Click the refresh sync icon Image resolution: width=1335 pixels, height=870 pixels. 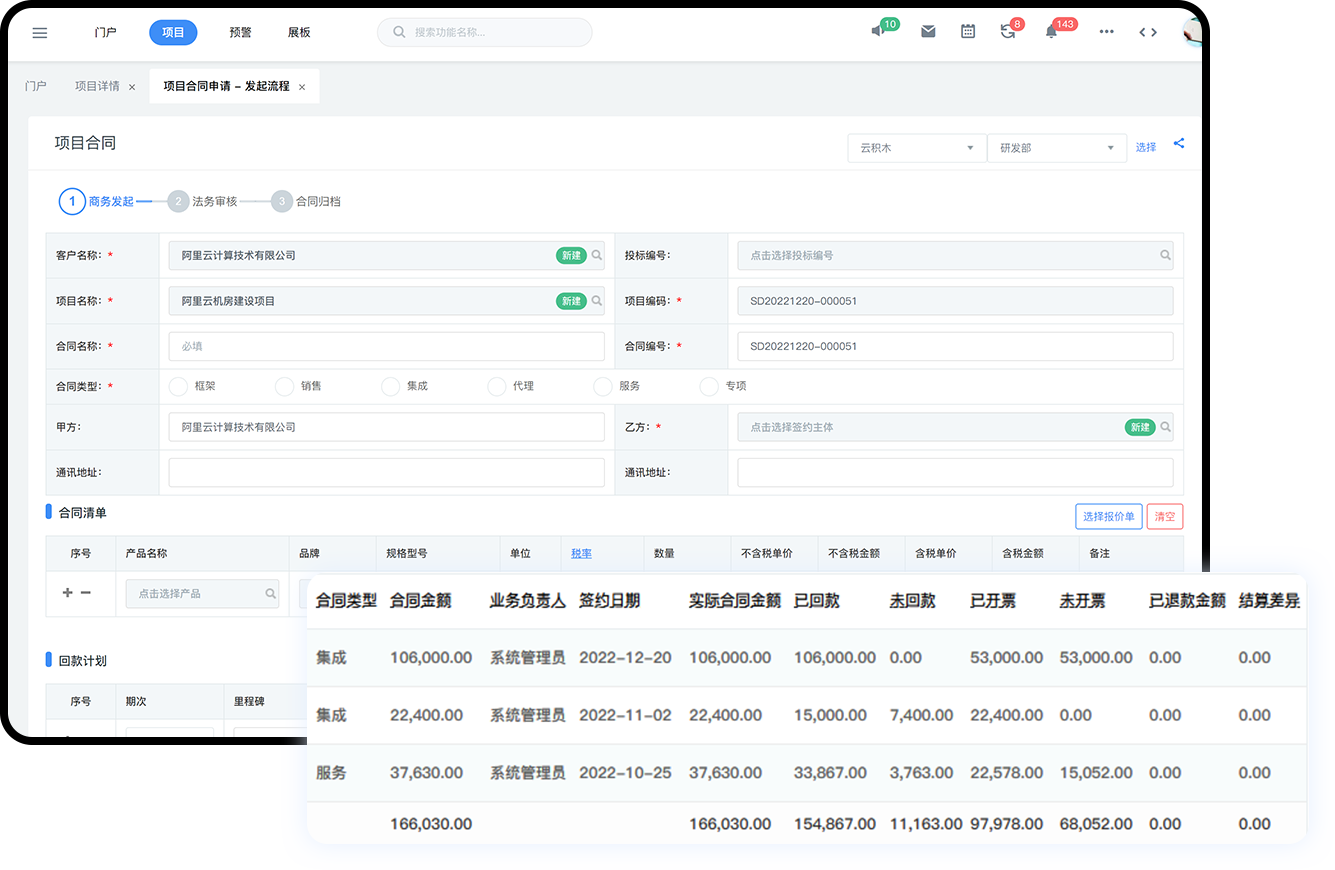tap(1007, 32)
